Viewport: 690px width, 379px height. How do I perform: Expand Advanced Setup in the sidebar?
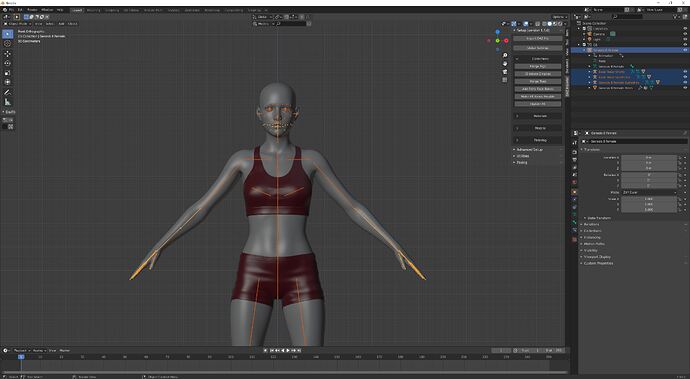[528, 150]
